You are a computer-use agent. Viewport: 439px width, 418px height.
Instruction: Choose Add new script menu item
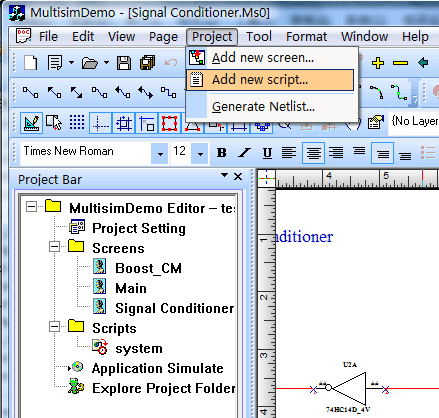tap(270, 80)
